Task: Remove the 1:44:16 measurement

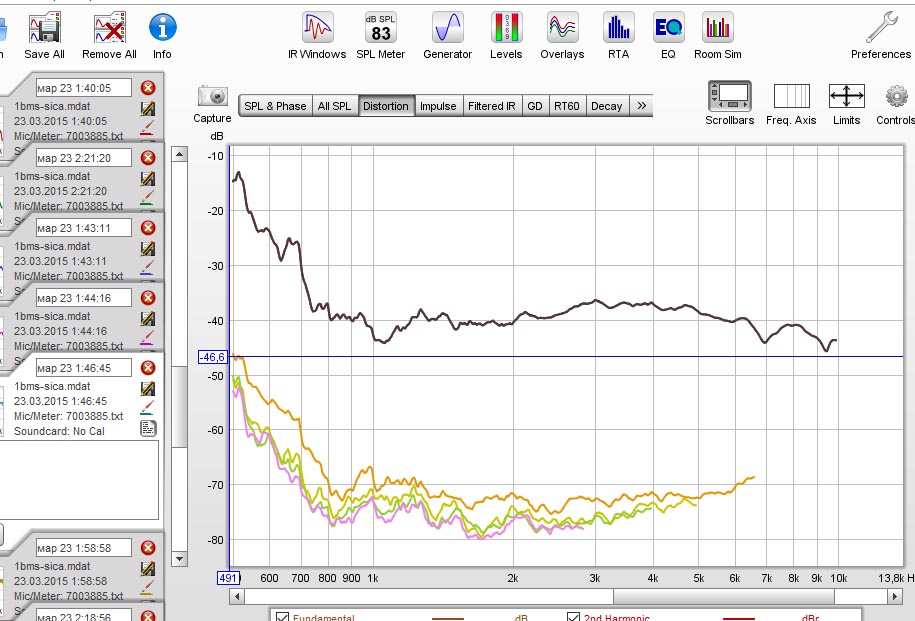Action: coord(148,298)
